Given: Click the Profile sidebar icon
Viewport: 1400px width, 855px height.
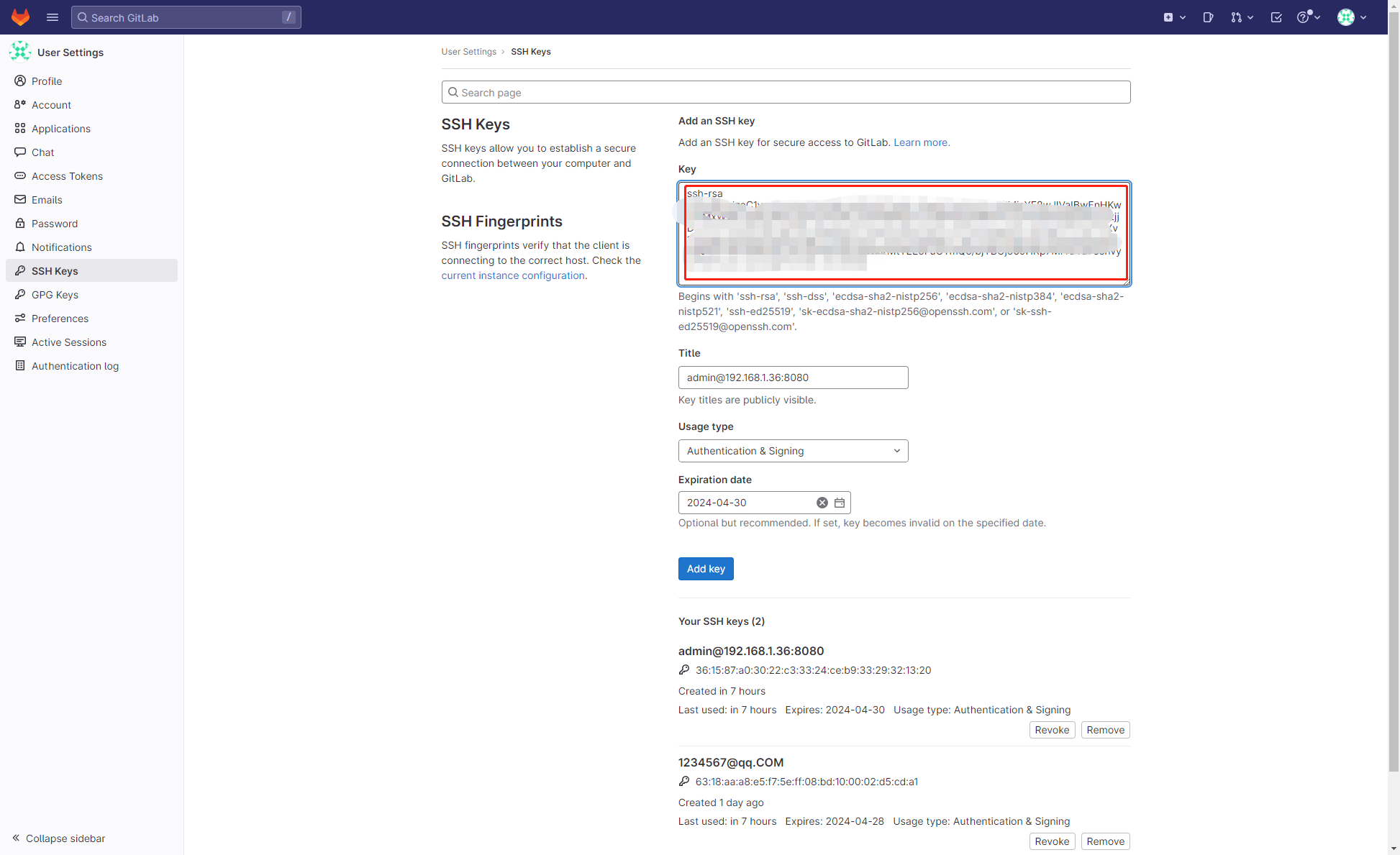Looking at the screenshot, I should pos(20,81).
